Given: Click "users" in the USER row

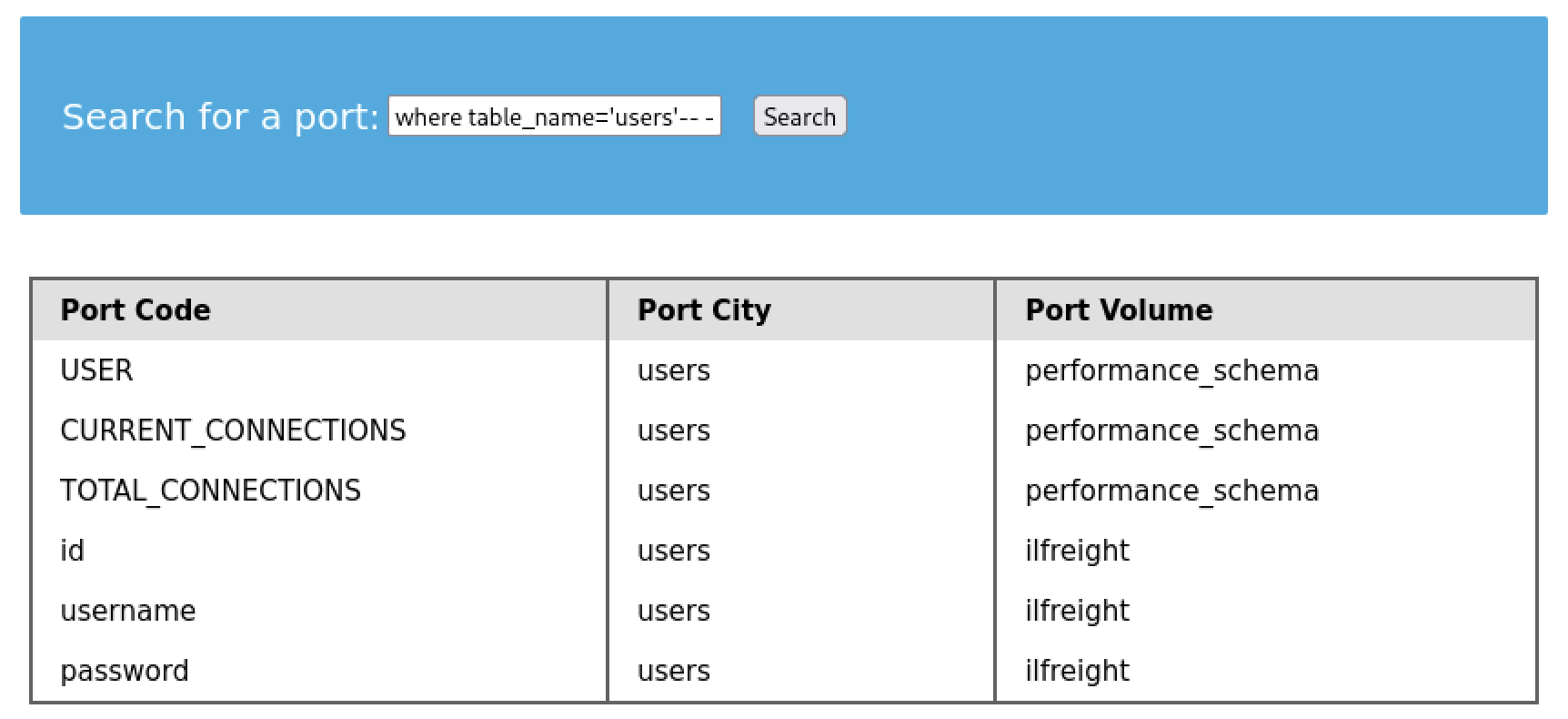Looking at the screenshot, I should [x=673, y=370].
